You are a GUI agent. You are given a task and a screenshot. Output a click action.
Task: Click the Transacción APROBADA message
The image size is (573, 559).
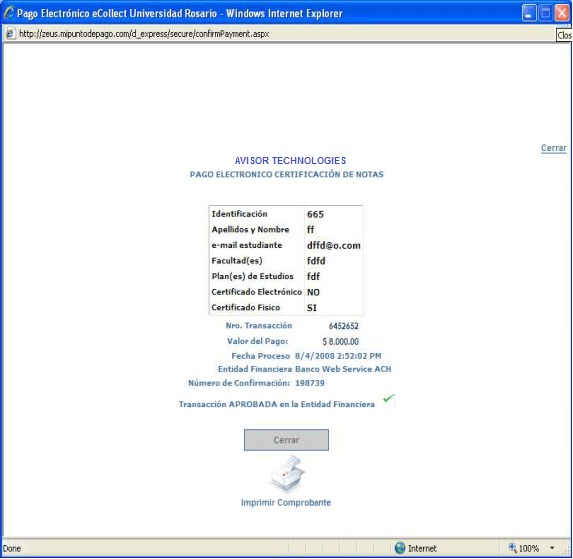point(277,404)
